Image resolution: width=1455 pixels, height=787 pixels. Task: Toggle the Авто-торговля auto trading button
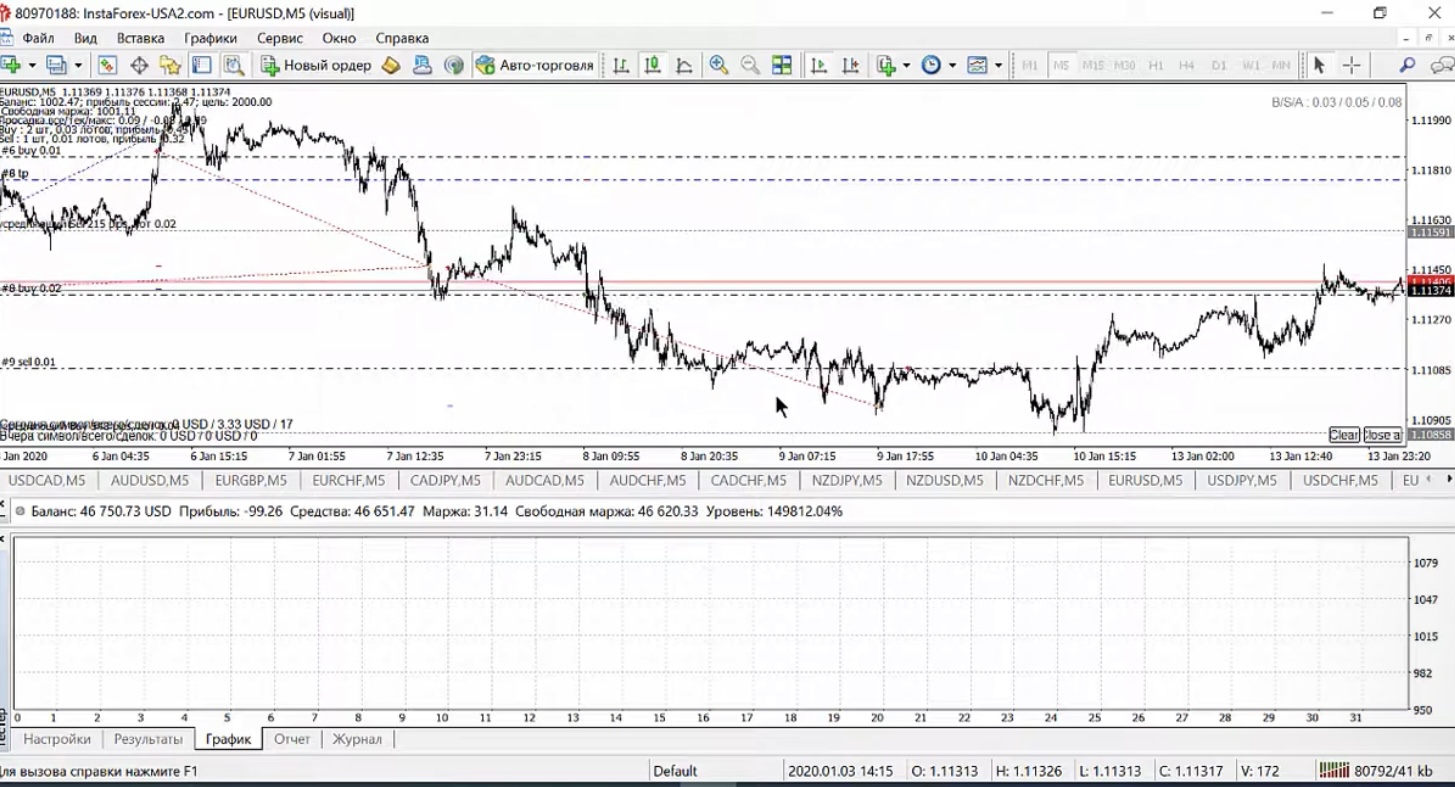535,65
